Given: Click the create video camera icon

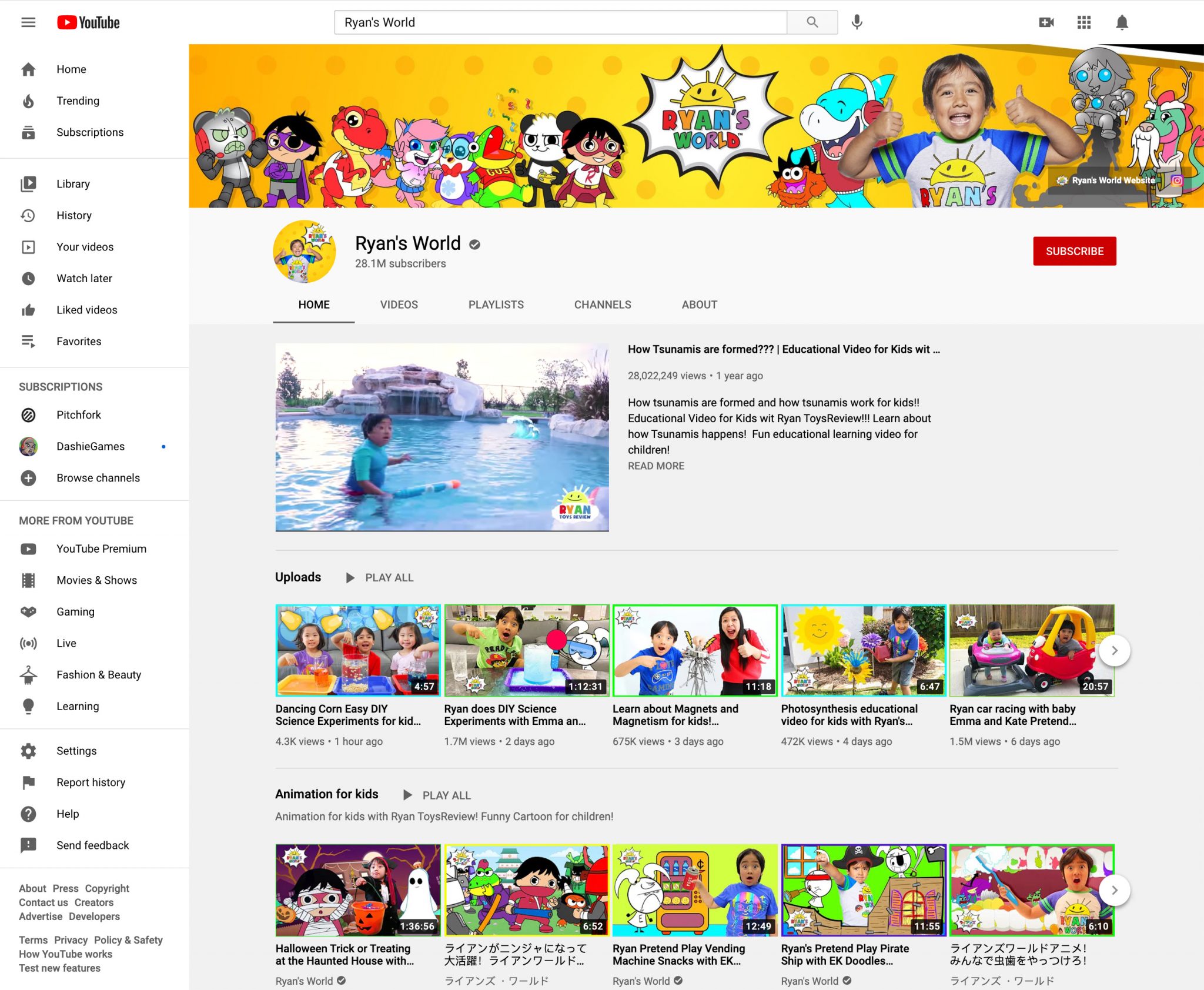Looking at the screenshot, I should pos(1046,22).
